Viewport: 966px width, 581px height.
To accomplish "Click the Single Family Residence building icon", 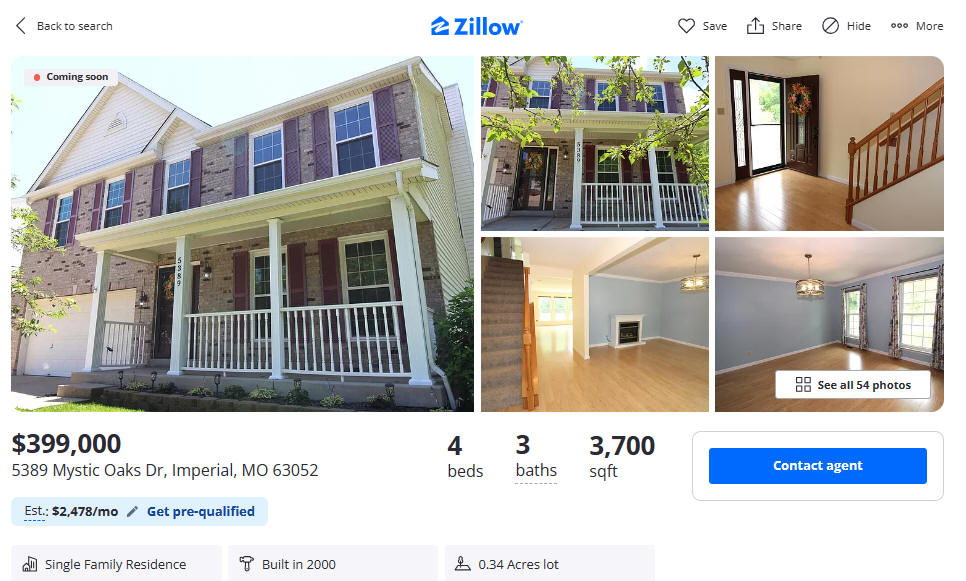I will pos(30,564).
